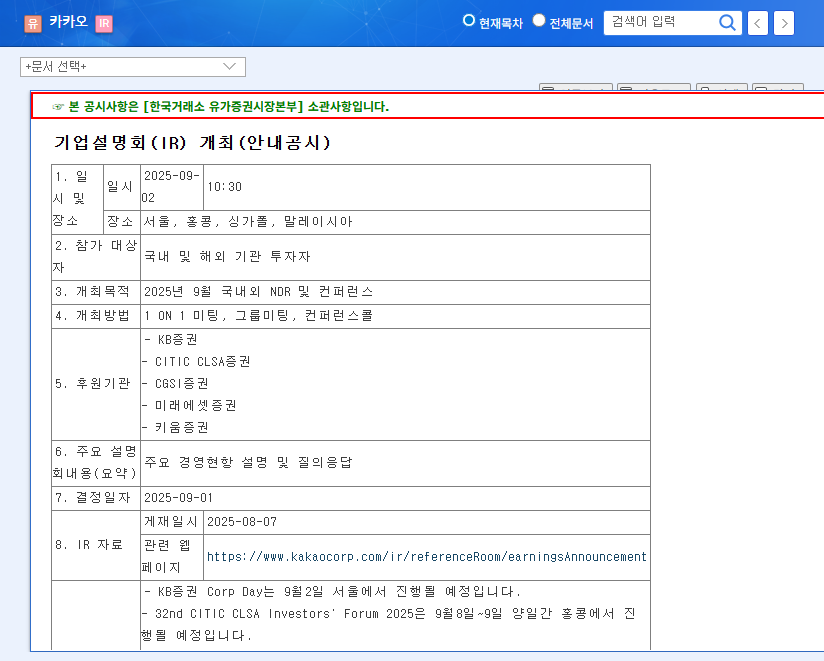Click the magnifier search icon
Screen dimensions: 824x661
pos(727,23)
